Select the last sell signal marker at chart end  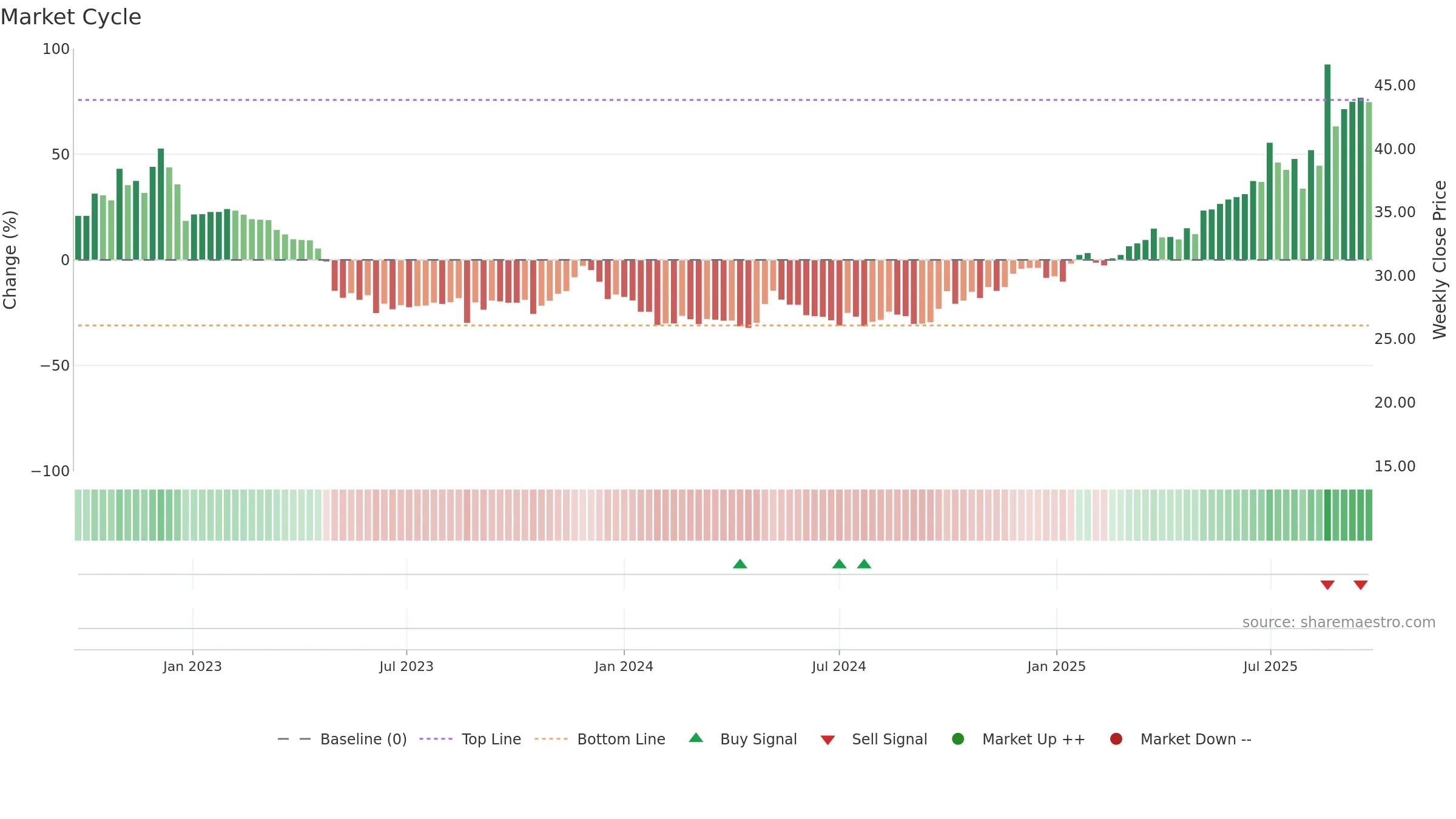click(1361, 585)
